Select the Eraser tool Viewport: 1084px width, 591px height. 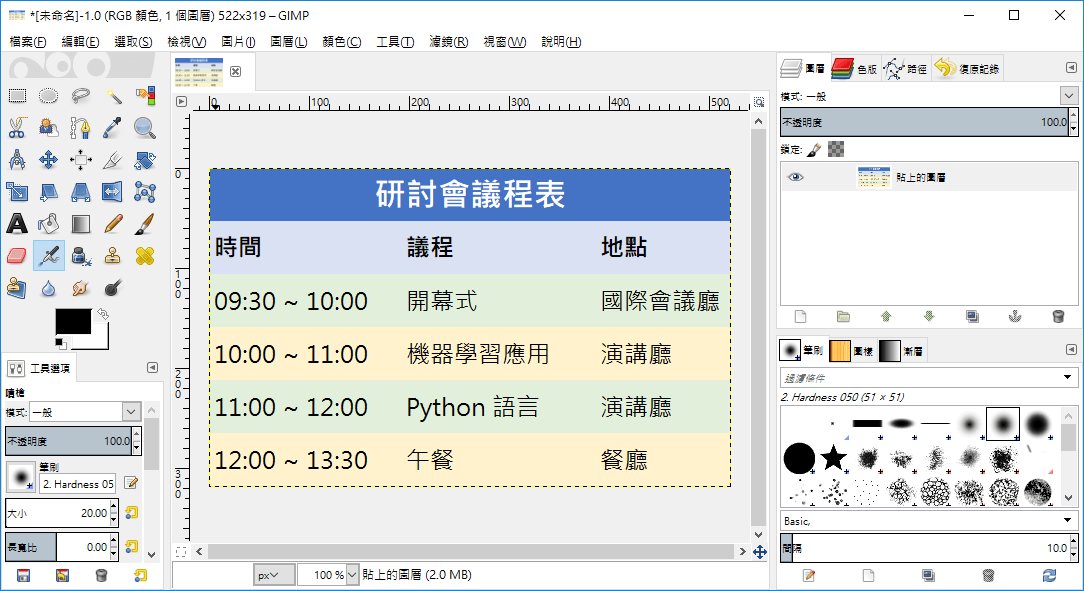17,256
